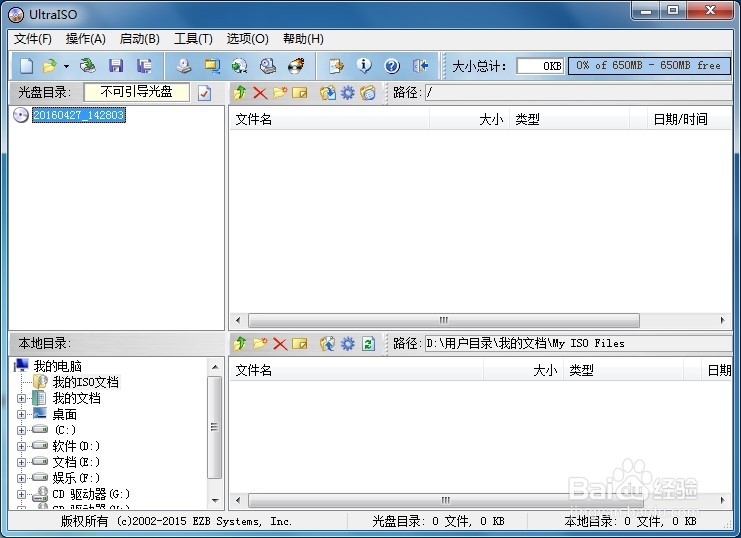Viewport: 741px width, 538px height.
Task: Click disc file list horizontal scrollbar thumb
Action: coord(444,320)
